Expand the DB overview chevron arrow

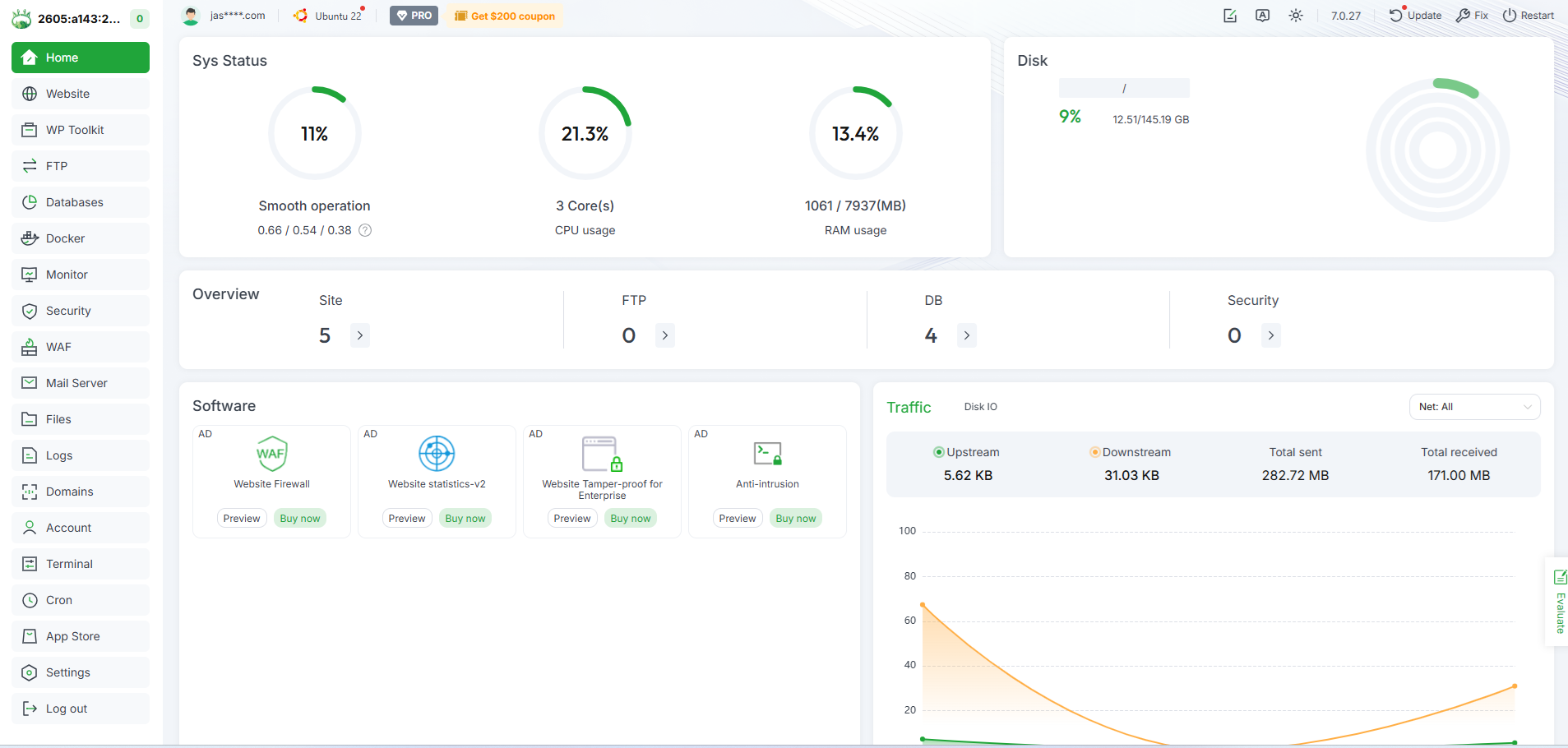[x=966, y=335]
